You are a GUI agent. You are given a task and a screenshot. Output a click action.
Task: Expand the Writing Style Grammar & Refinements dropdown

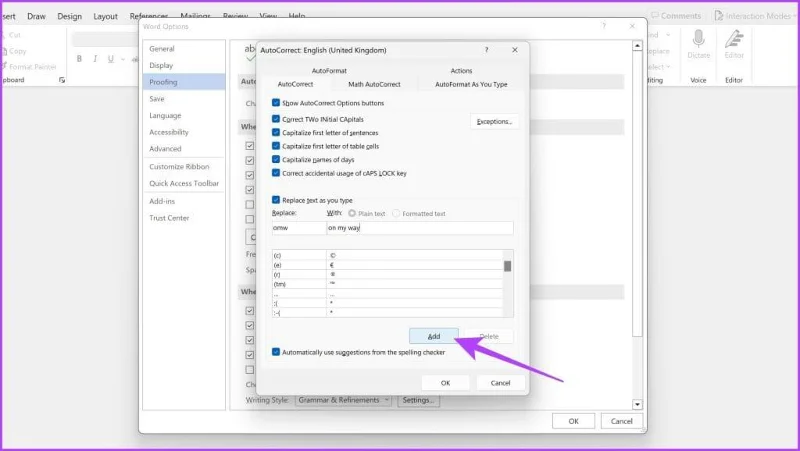(x=343, y=400)
